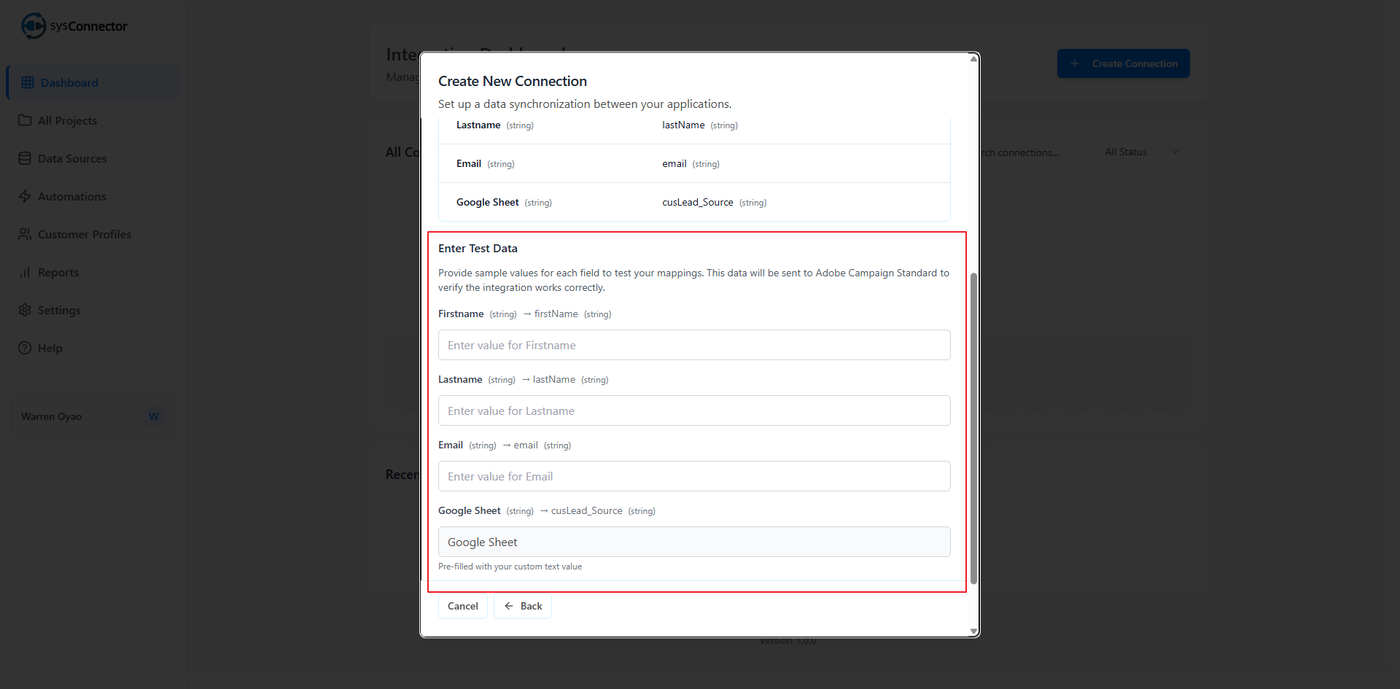Go to the Automations menu item

(71, 197)
